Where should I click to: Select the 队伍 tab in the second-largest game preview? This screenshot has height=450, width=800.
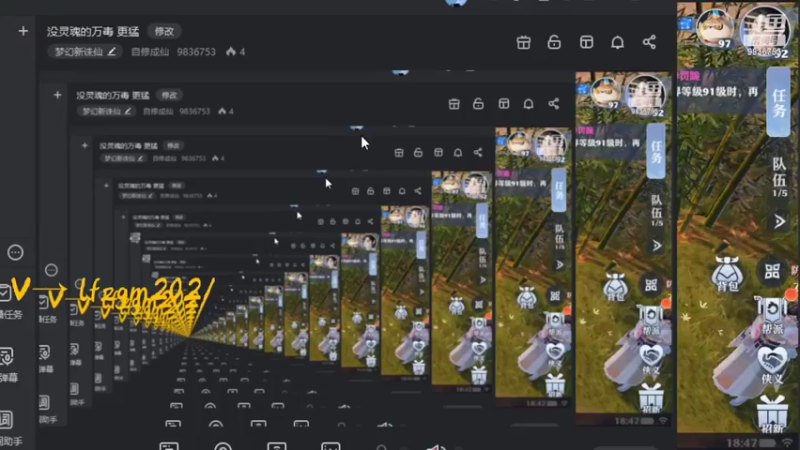point(657,209)
